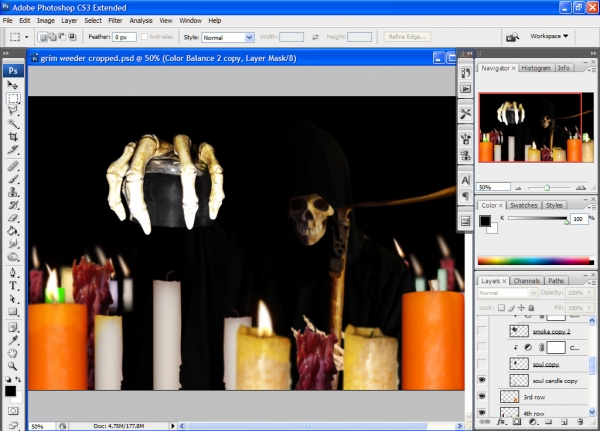This screenshot has width=600, height=431.
Task: Add a layer mask button
Action: pyautogui.click(x=517, y=422)
